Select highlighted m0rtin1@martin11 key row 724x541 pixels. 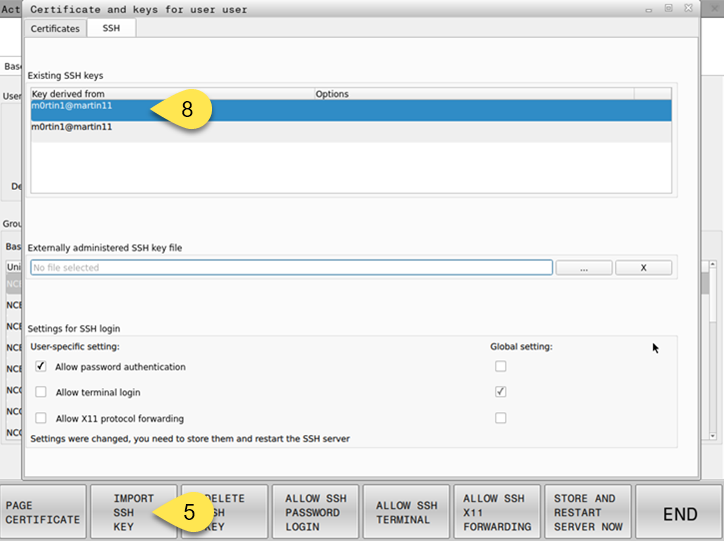tap(351, 111)
